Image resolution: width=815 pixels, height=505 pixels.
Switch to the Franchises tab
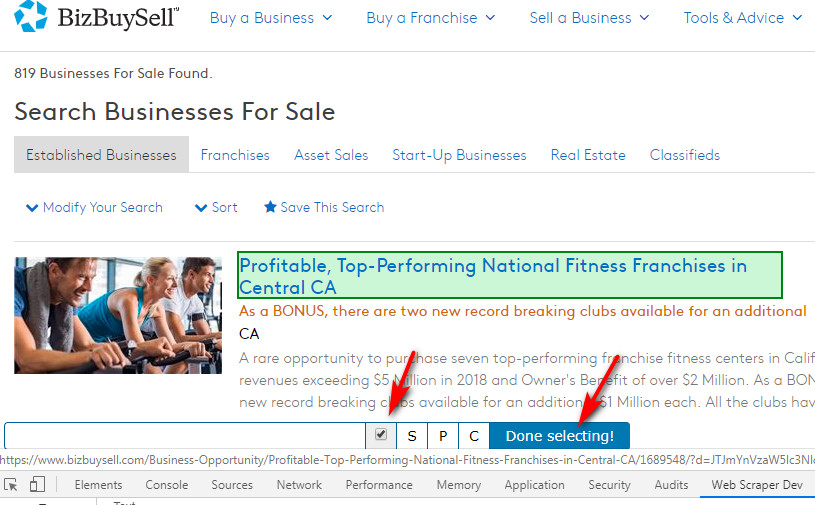tap(235, 155)
